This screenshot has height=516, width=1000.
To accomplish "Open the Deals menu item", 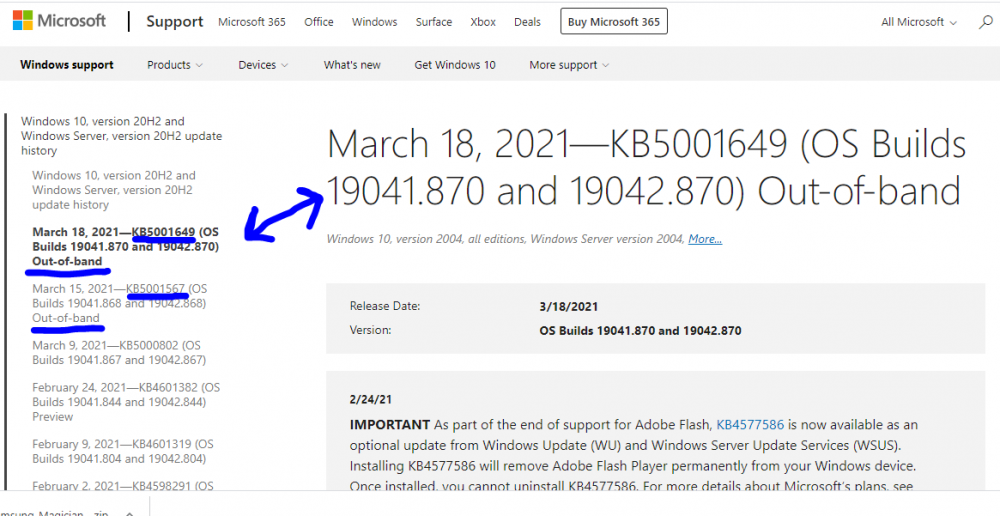I will pos(527,22).
